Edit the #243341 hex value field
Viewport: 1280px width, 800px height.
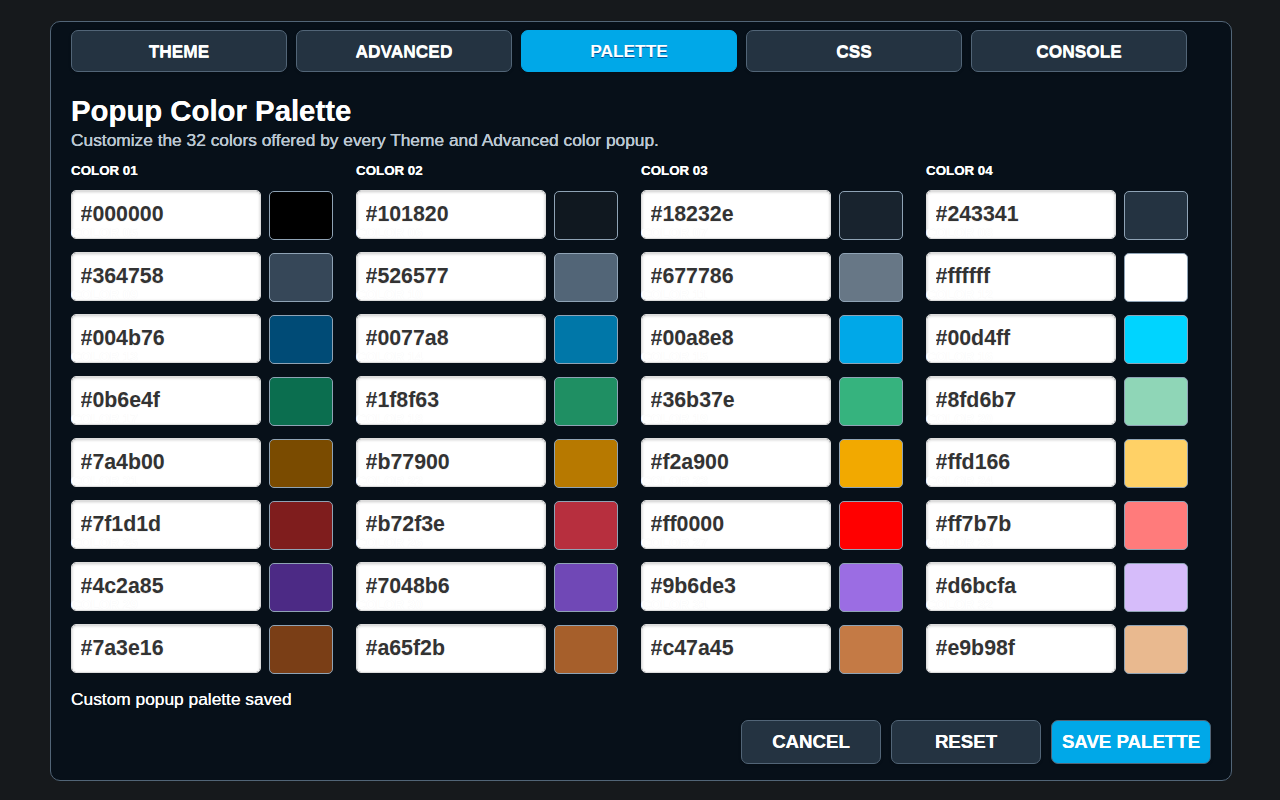[x=1021, y=215]
